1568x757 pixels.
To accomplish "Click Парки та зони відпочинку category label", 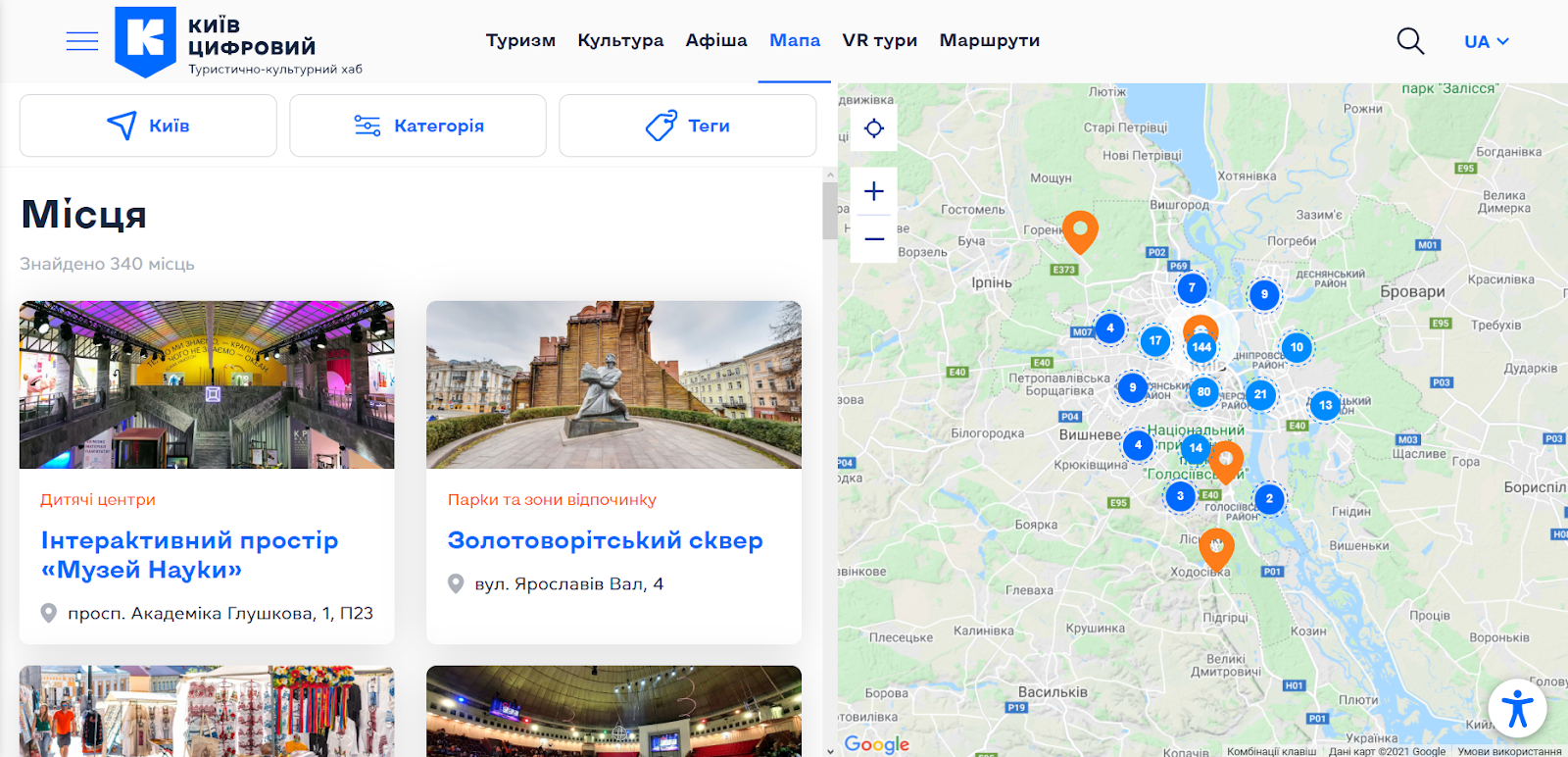I will click(x=552, y=499).
